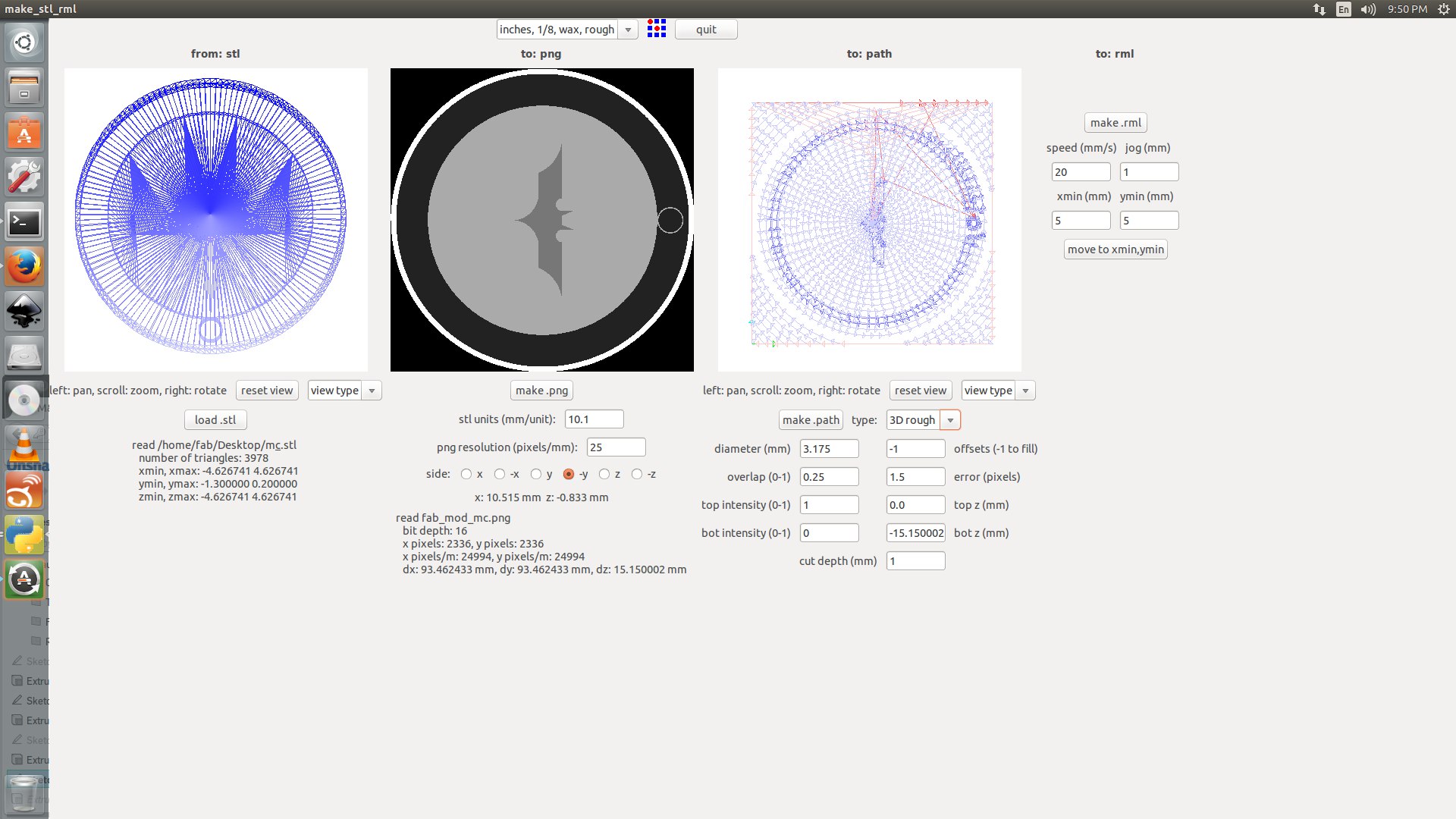Select the -z side radio button
1456x819 pixels.
click(x=637, y=474)
